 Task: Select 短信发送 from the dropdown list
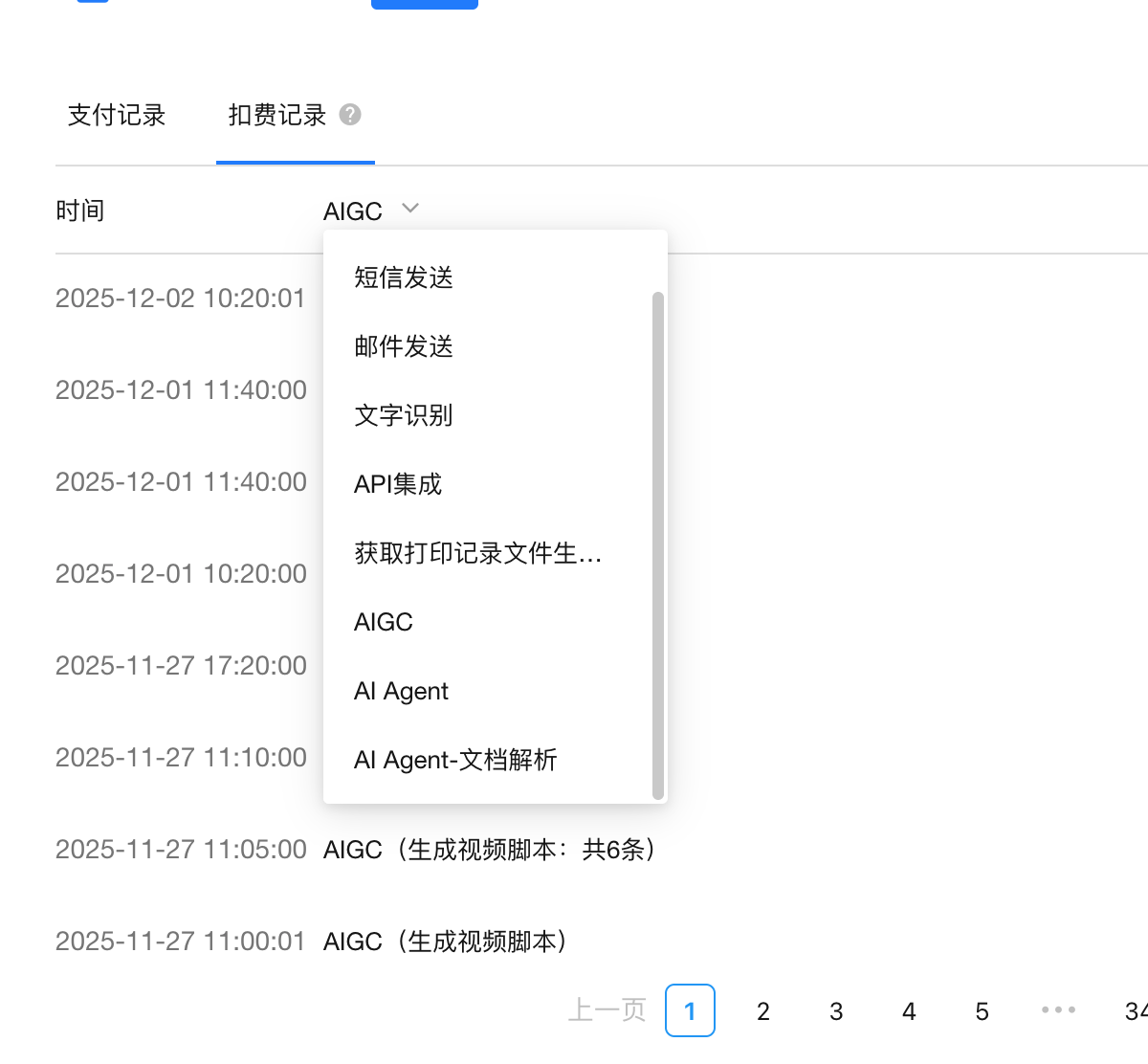tap(404, 277)
